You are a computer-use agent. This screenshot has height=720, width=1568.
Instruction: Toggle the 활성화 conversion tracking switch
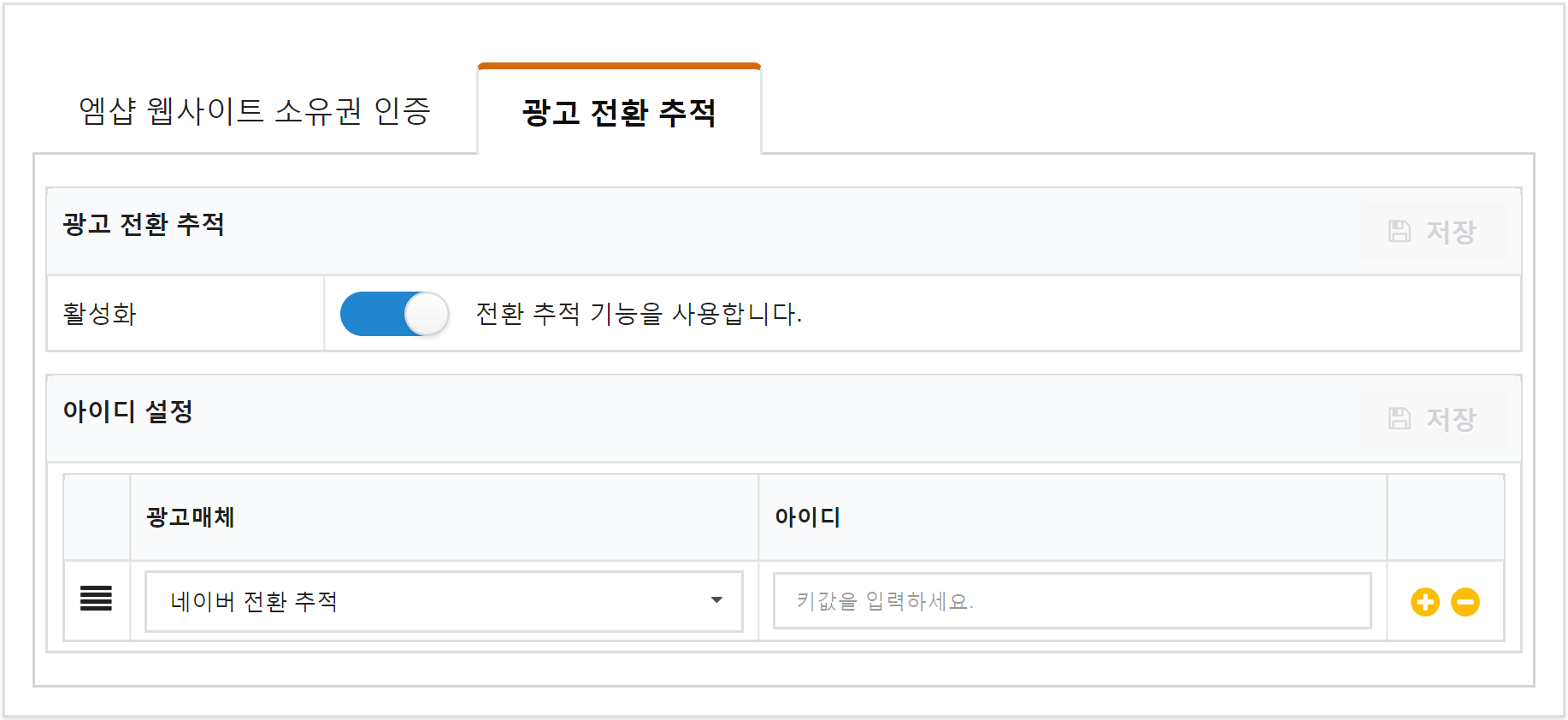[394, 314]
